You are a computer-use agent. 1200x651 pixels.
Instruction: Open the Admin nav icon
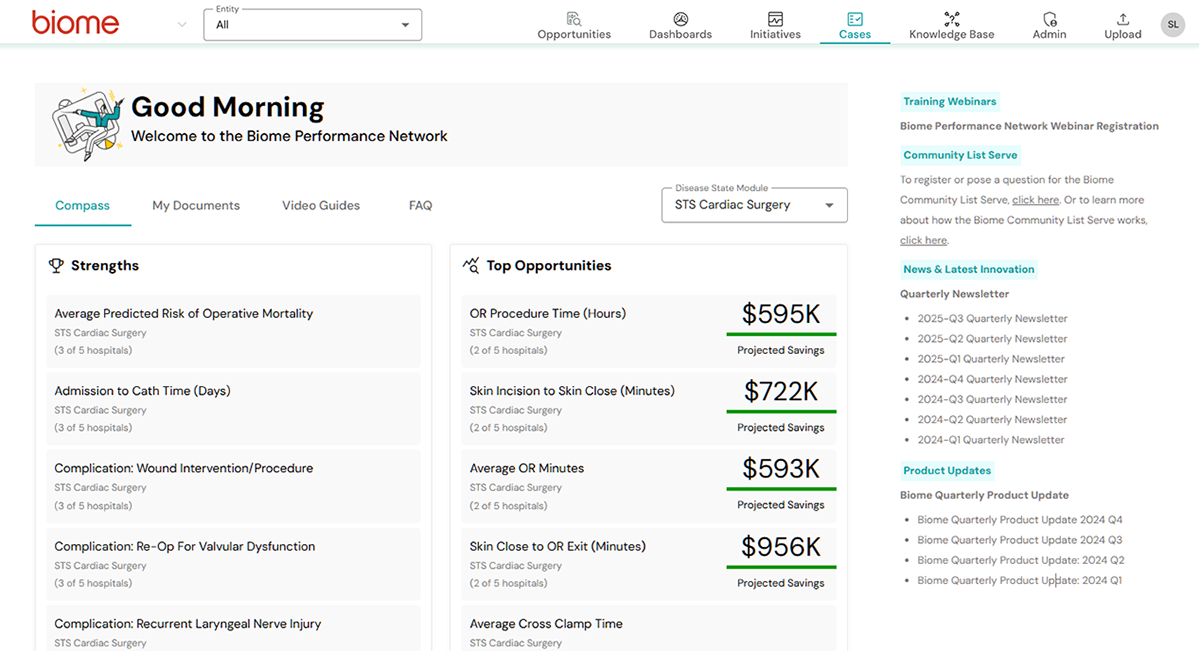coord(1049,19)
